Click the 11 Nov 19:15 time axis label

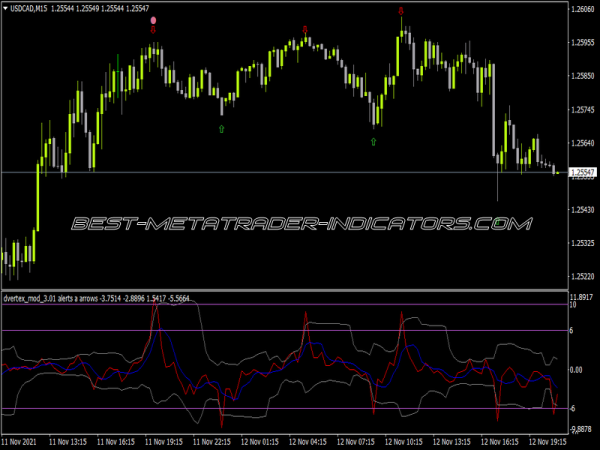click(x=164, y=442)
